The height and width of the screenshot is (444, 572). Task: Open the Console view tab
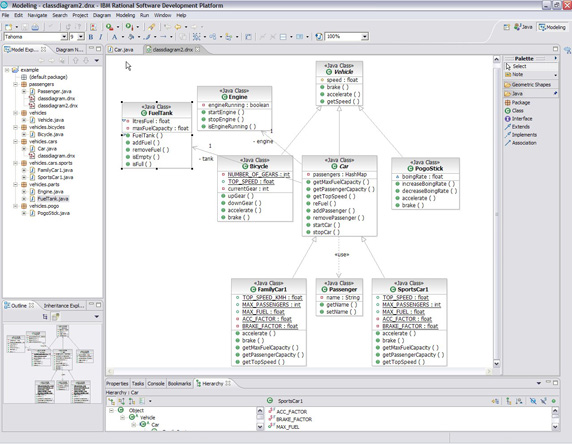156,383
